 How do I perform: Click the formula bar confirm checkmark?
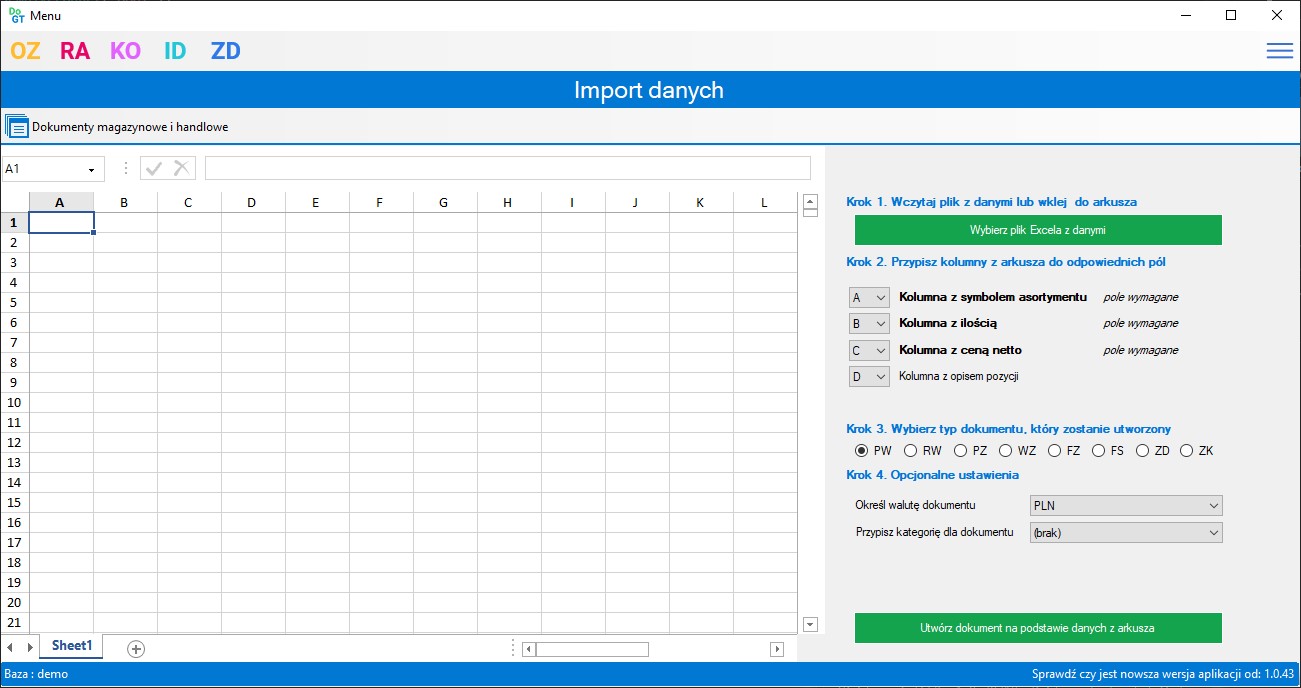[x=153, y=169]
